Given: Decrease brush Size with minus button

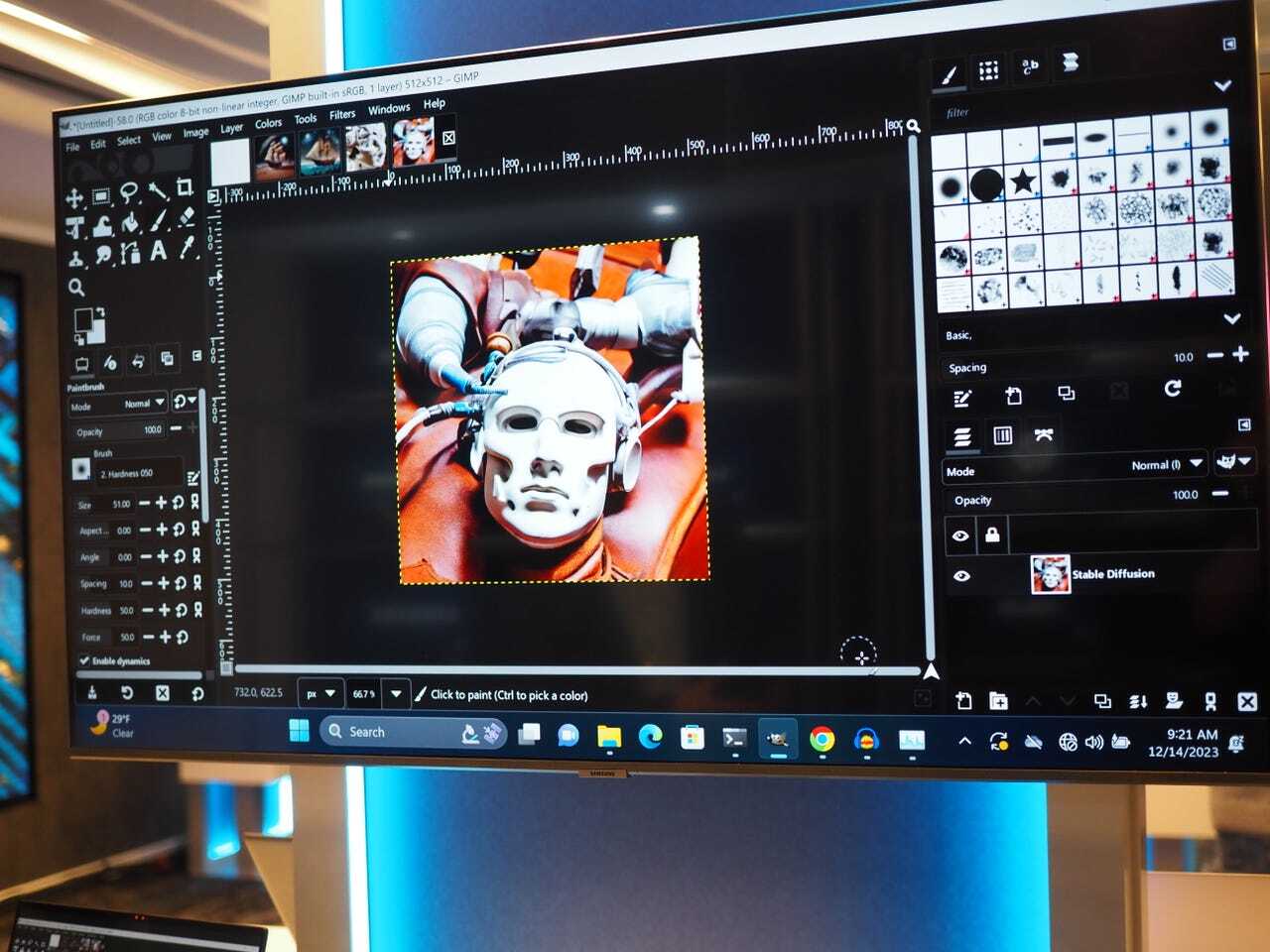Looking at the screenshot, I should pos(145,504).
